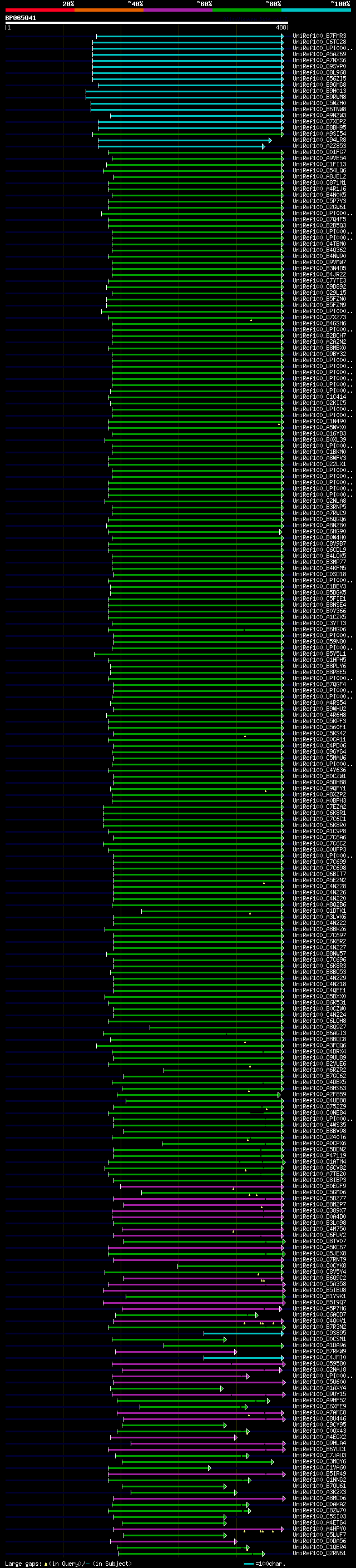
Task: Click the green ~80% identity legend segment
Action: (x=247, y=10)
